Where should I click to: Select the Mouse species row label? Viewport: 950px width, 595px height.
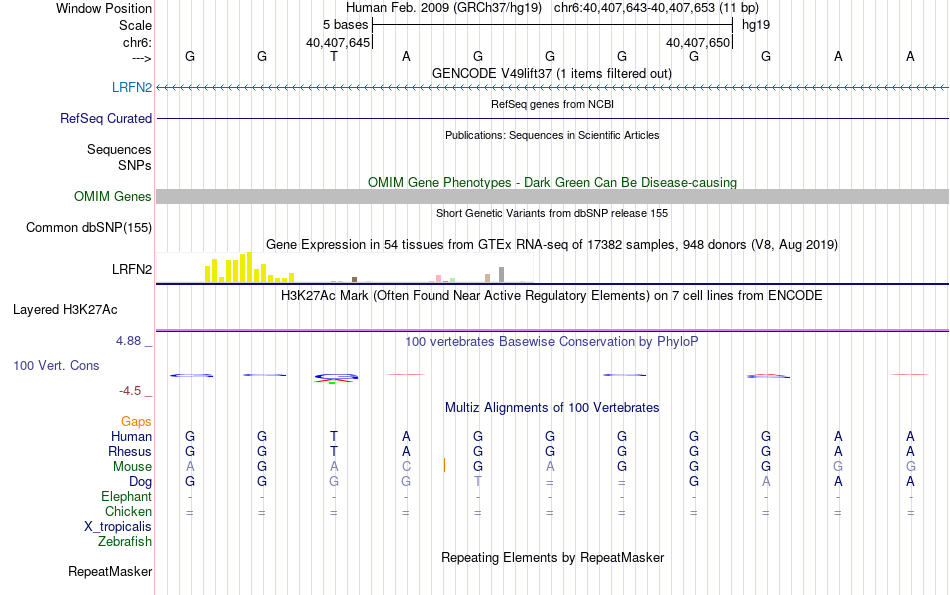[x=132, y=467]
